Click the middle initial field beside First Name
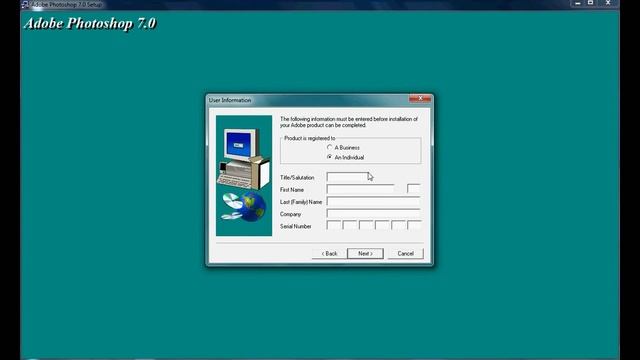The width and height of the screenshot is (640, 360). click(413, 189)
